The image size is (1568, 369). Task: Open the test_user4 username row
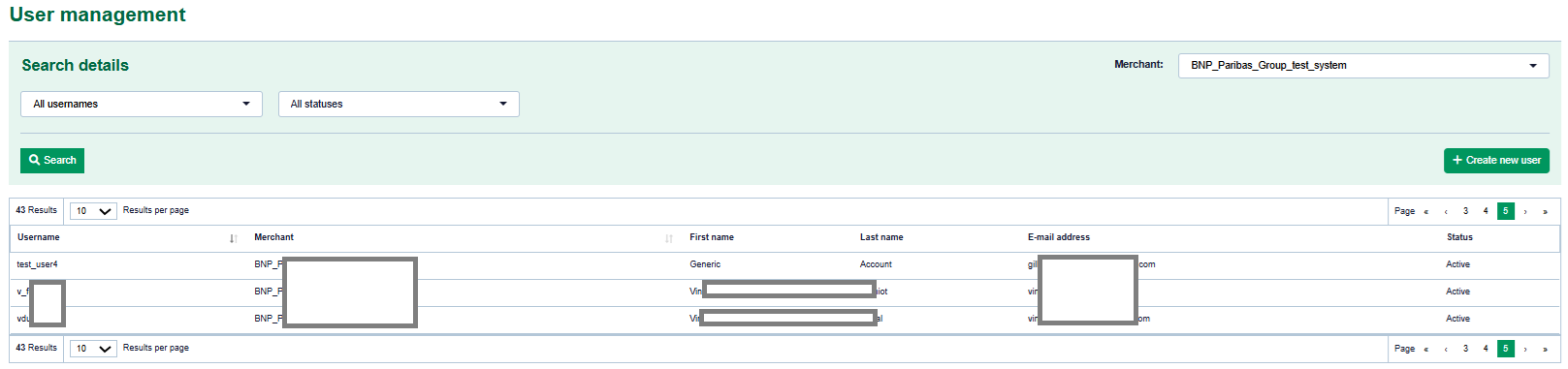pyautogui.click(x=37, y=264)
